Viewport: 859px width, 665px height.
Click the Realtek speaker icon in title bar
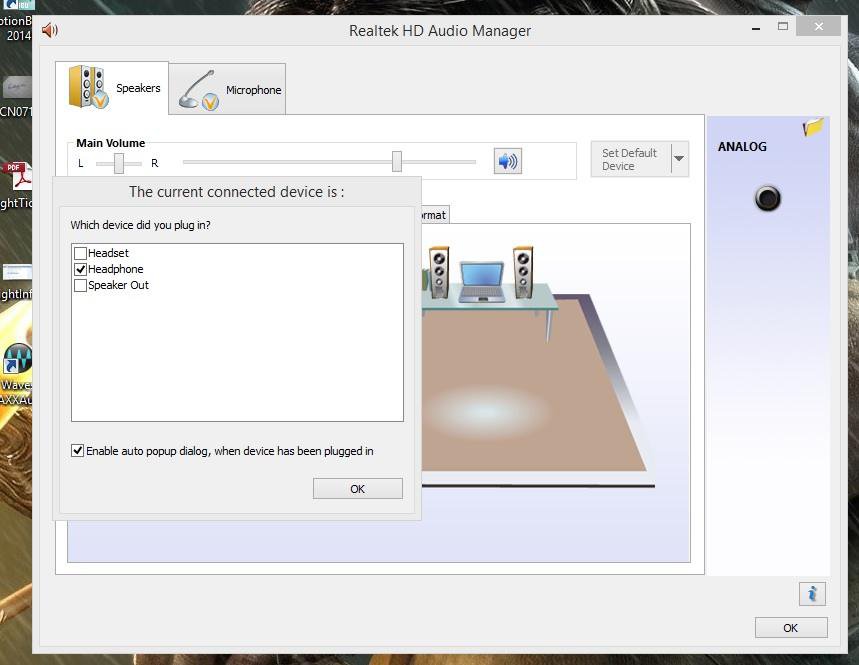coord(50,30)
